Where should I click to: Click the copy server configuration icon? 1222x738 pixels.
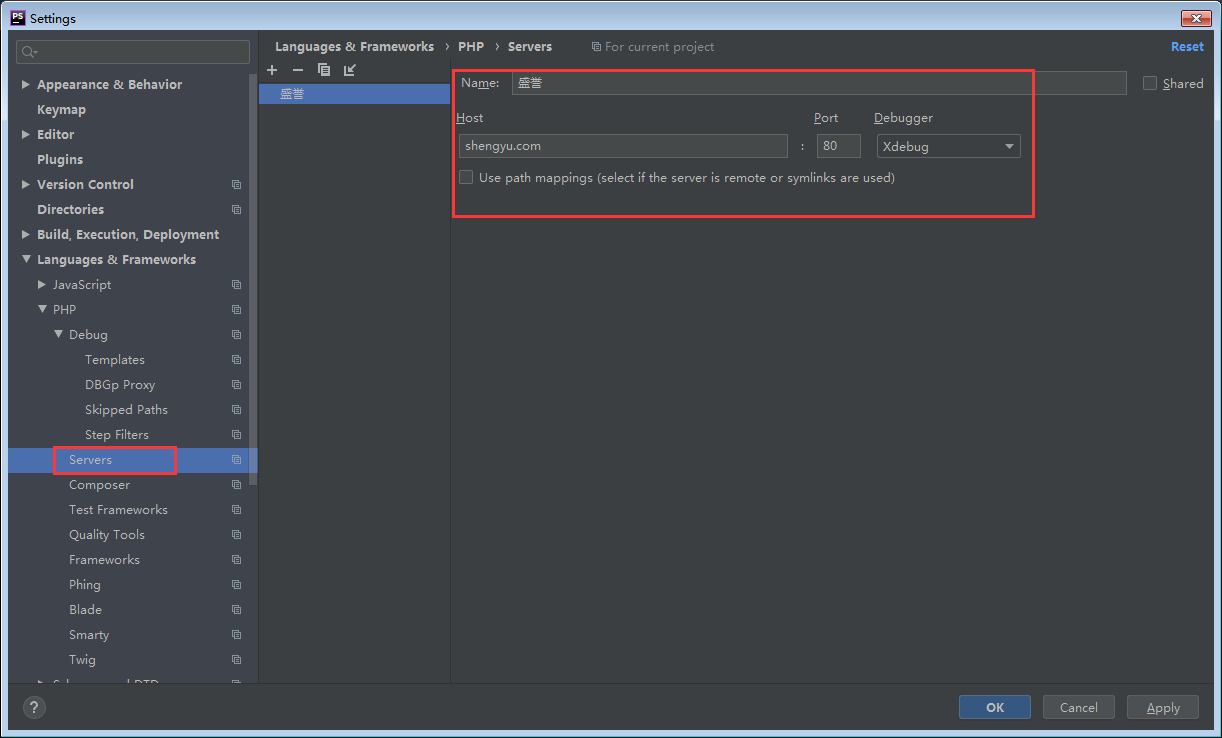323,70
